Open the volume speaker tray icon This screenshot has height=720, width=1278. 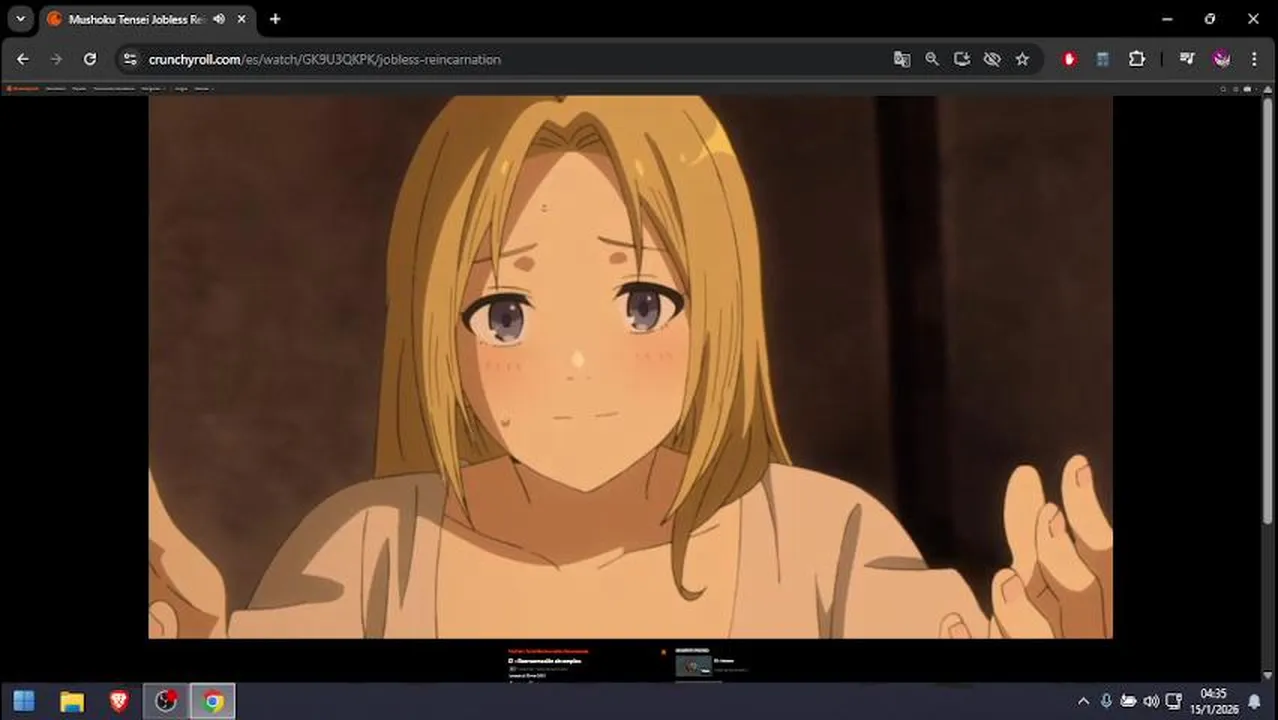click(1151, 701)
